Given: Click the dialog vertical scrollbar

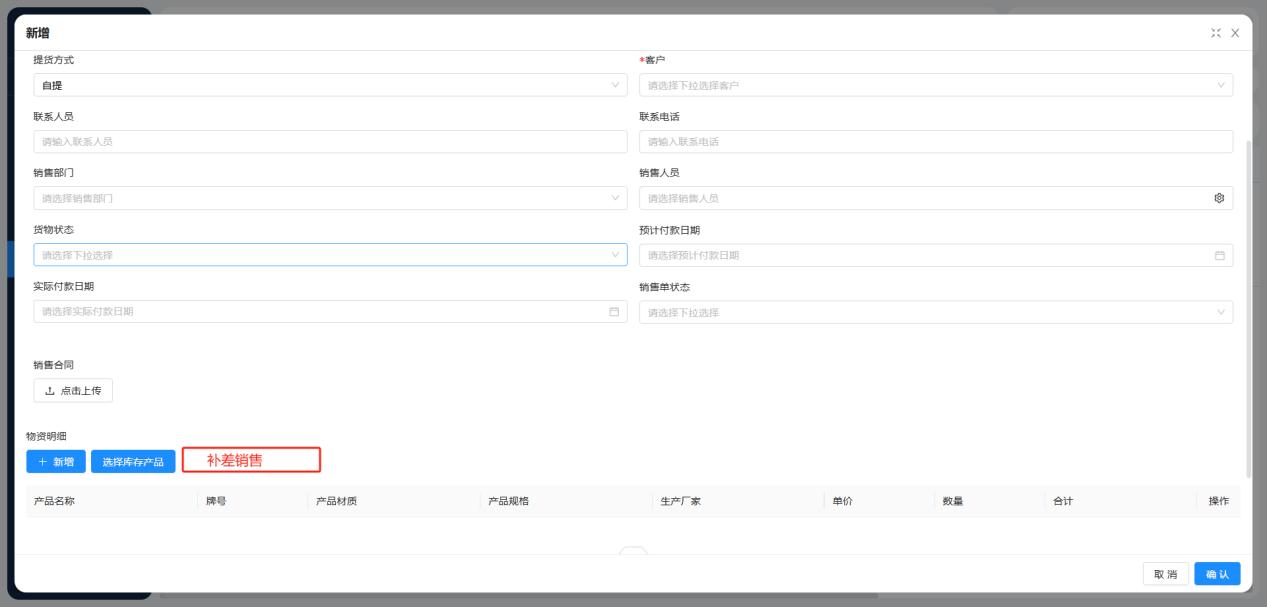Looking at the screenshot, I should coord(1248,308).
